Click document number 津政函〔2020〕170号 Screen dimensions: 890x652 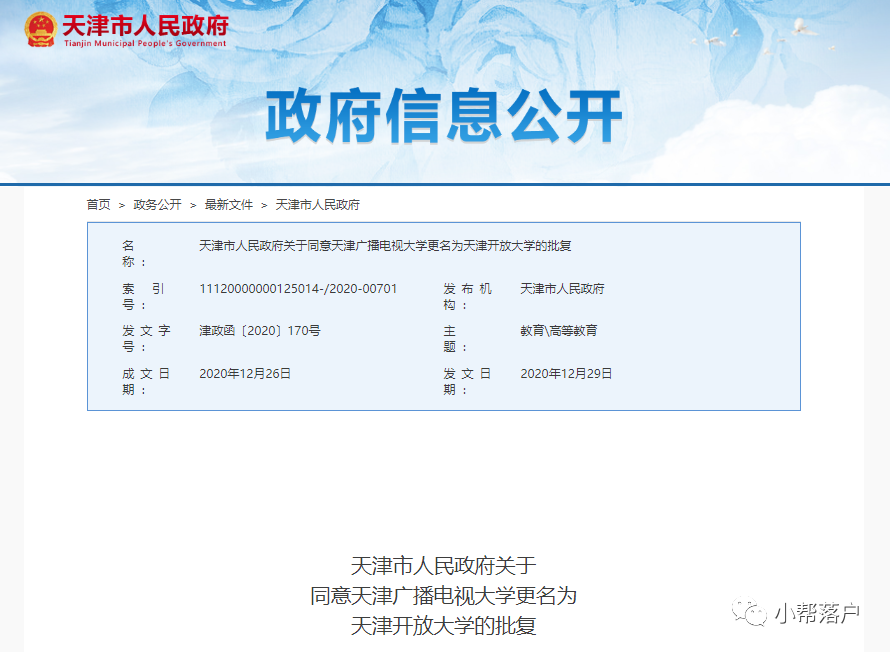coord(259,331)
